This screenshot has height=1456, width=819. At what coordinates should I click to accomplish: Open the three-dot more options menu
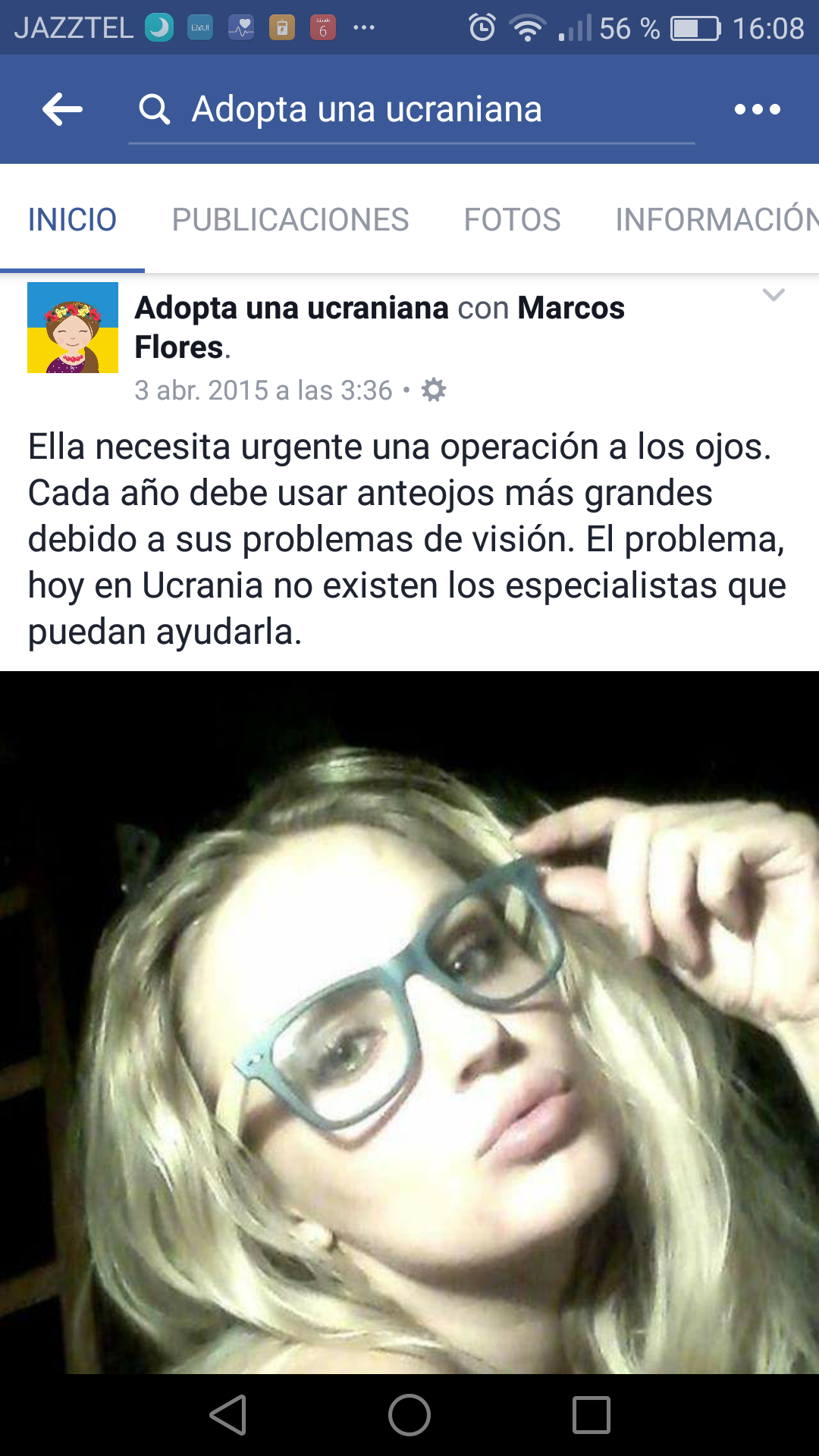click(x=757, y=109)
